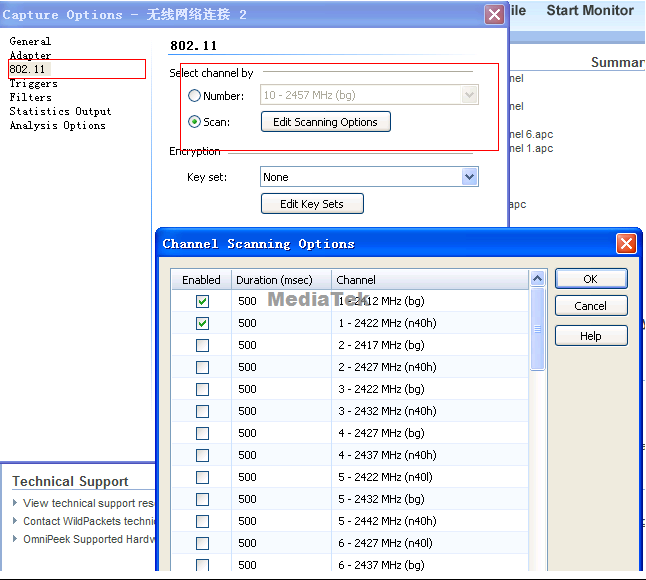
Task: Open Filters options page
Action: click(30, 98)
